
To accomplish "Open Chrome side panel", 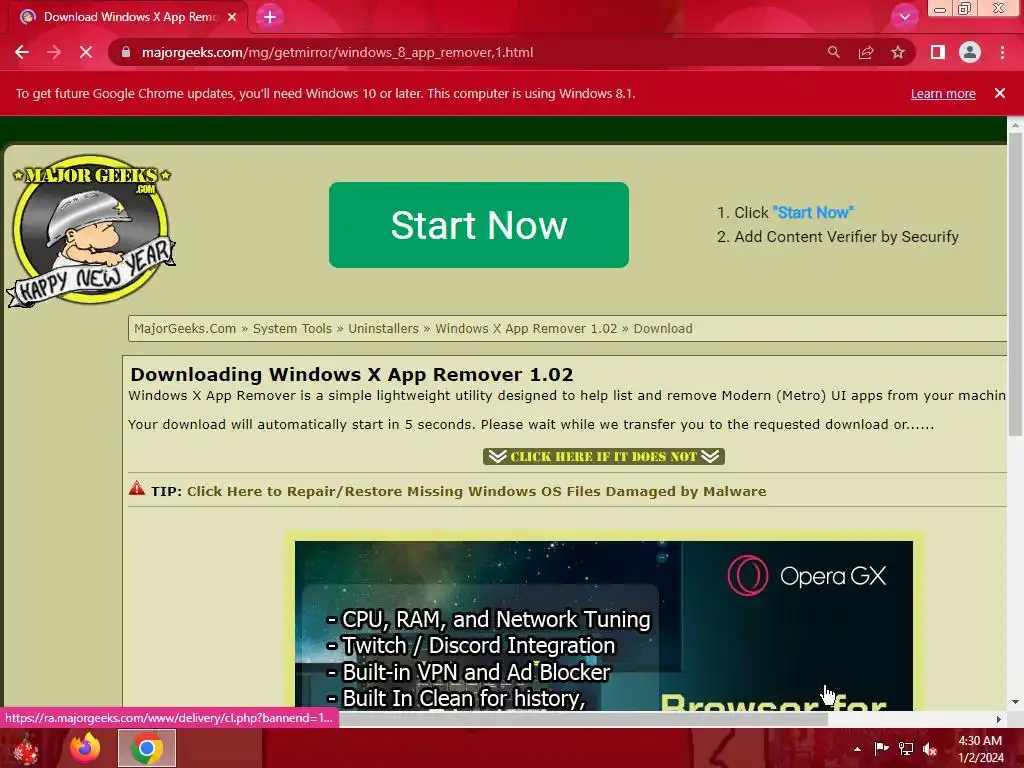I will 938,52.
